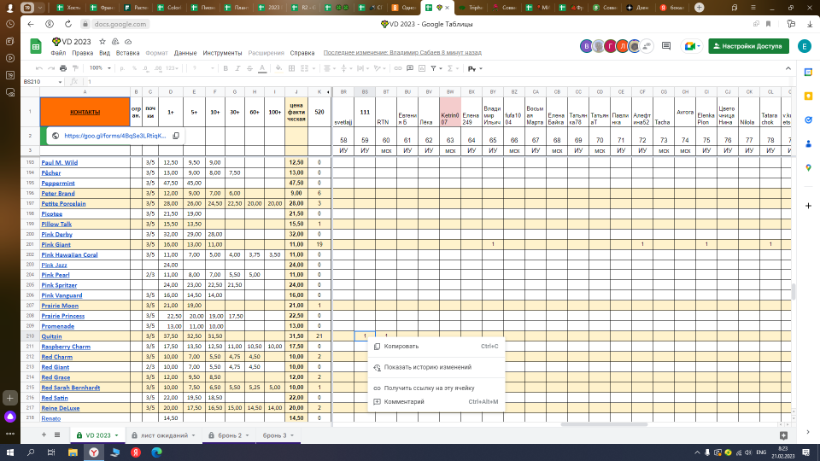This screenshot has width=820, height=461.
Task: Click the 'Pink Giant' variety link
Action: tap(56, 244)
